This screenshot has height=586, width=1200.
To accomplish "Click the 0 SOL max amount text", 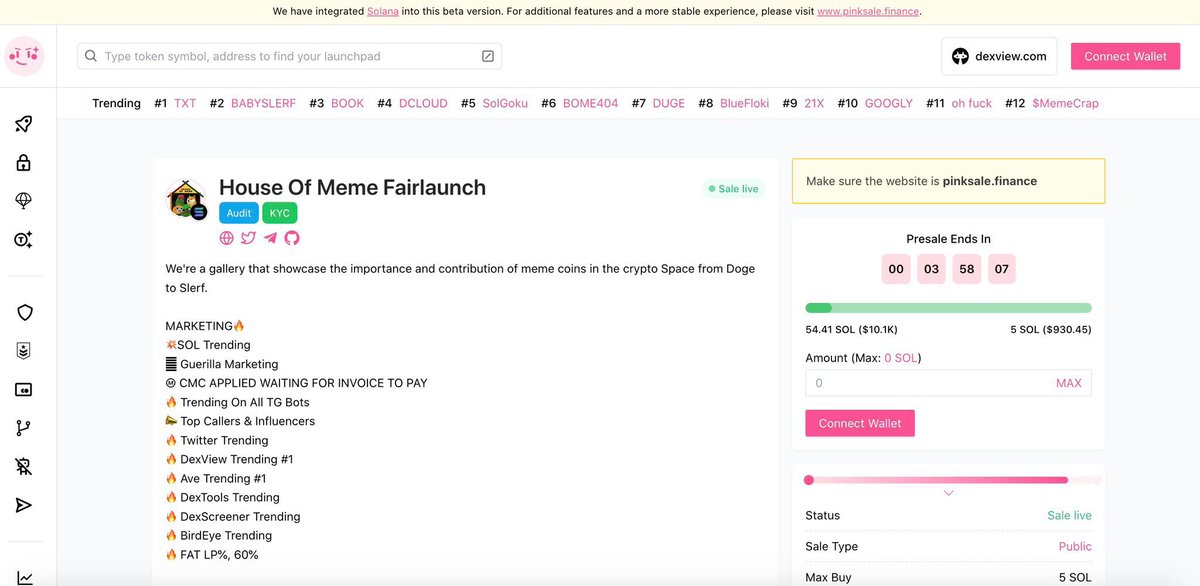I will [900, 357].
